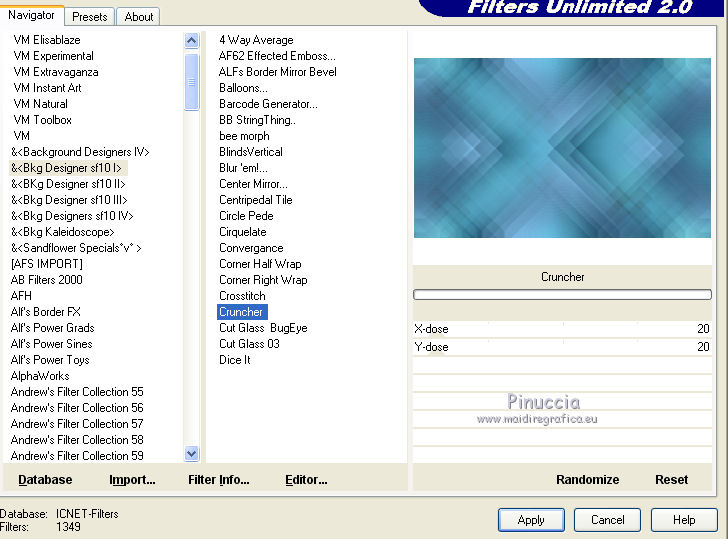Screen dimensions: 728x539
Task: Choose Crosstitch filter
Action: (242, 296)
